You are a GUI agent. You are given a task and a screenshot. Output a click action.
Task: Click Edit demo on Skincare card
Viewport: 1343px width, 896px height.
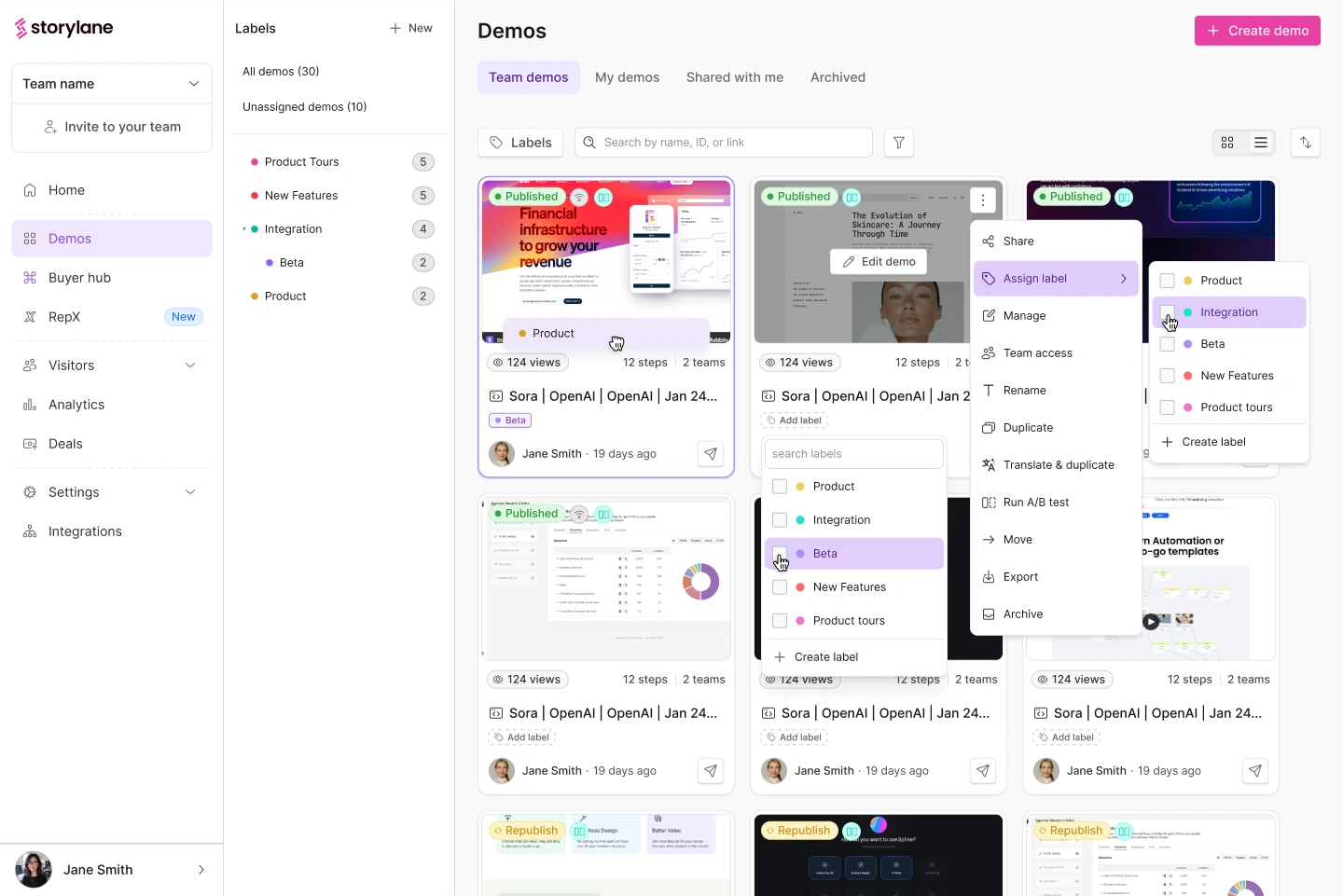[x=879, y=262]
